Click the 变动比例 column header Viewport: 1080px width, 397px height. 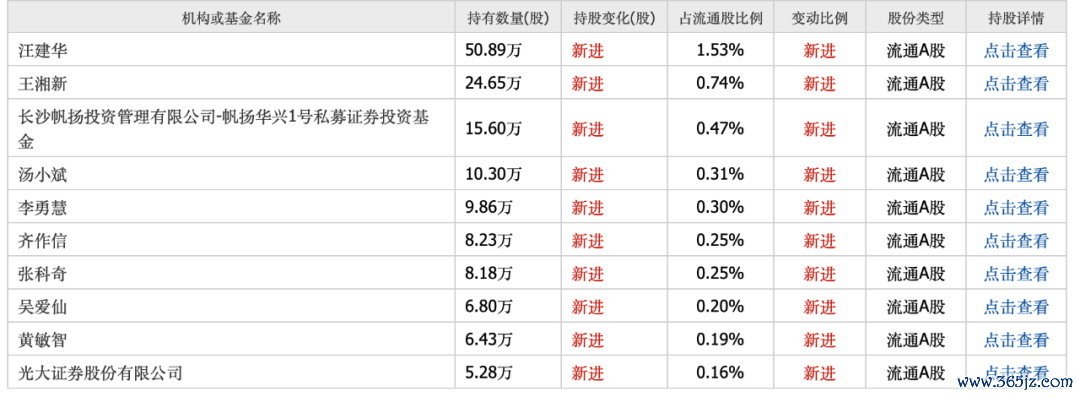(819, 19)
